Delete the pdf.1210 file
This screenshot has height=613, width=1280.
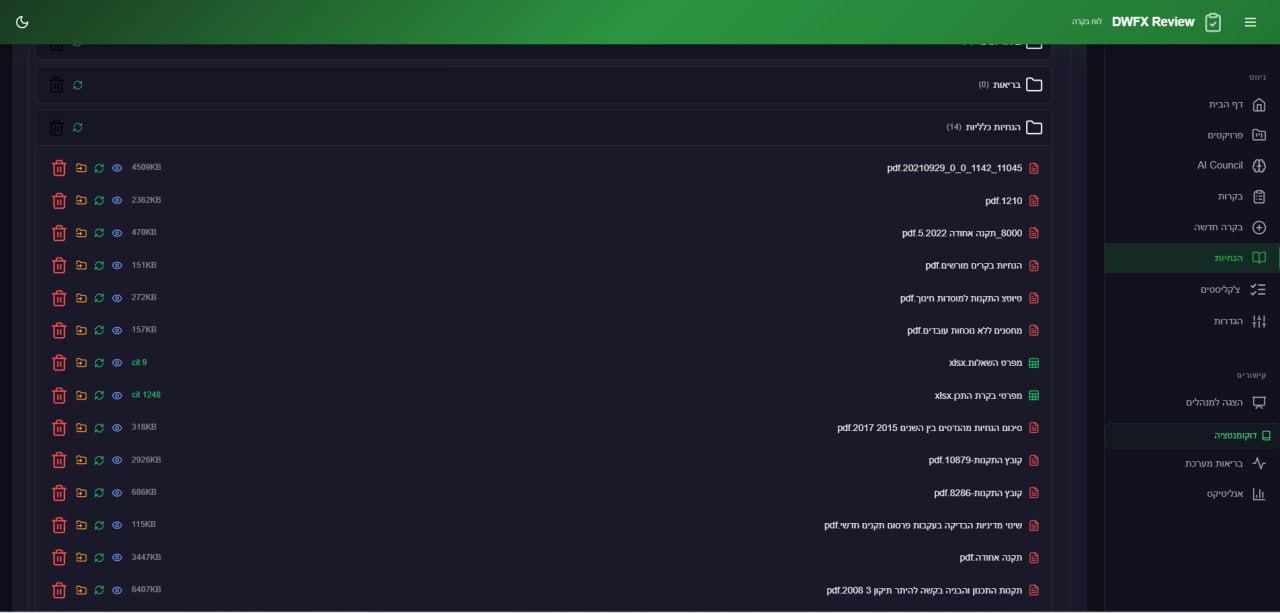pos(59,200)
